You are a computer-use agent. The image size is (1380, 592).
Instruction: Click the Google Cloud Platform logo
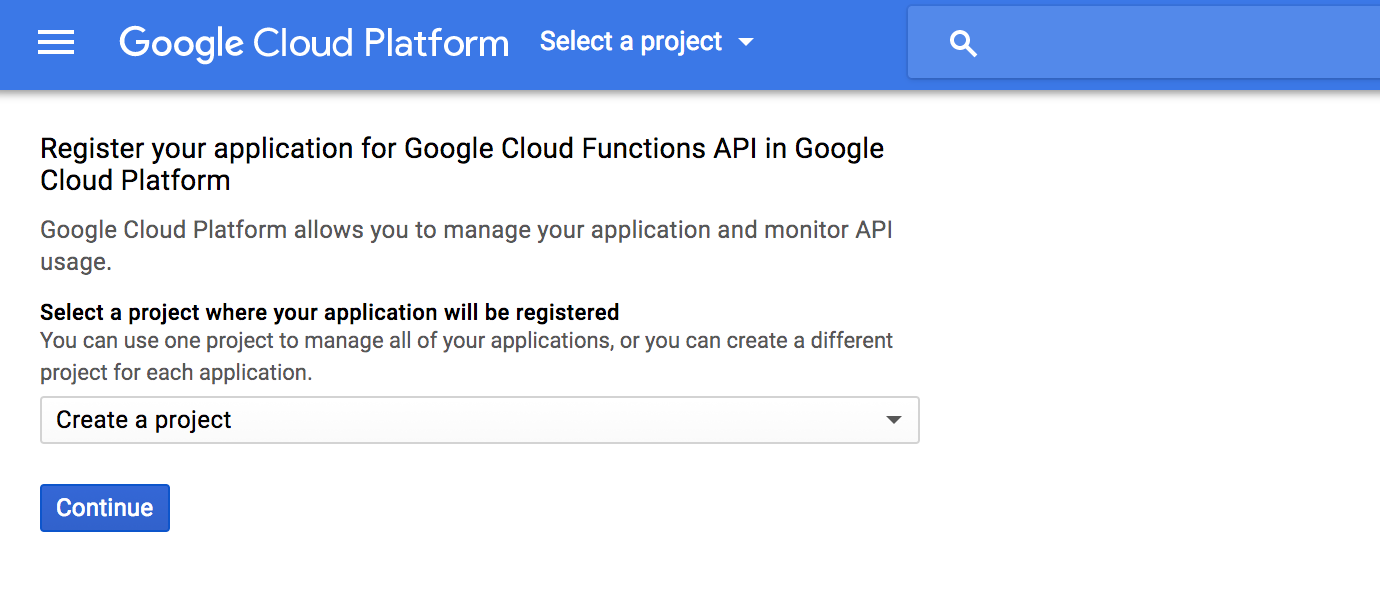pyautogui.click(x=314, y=42)
